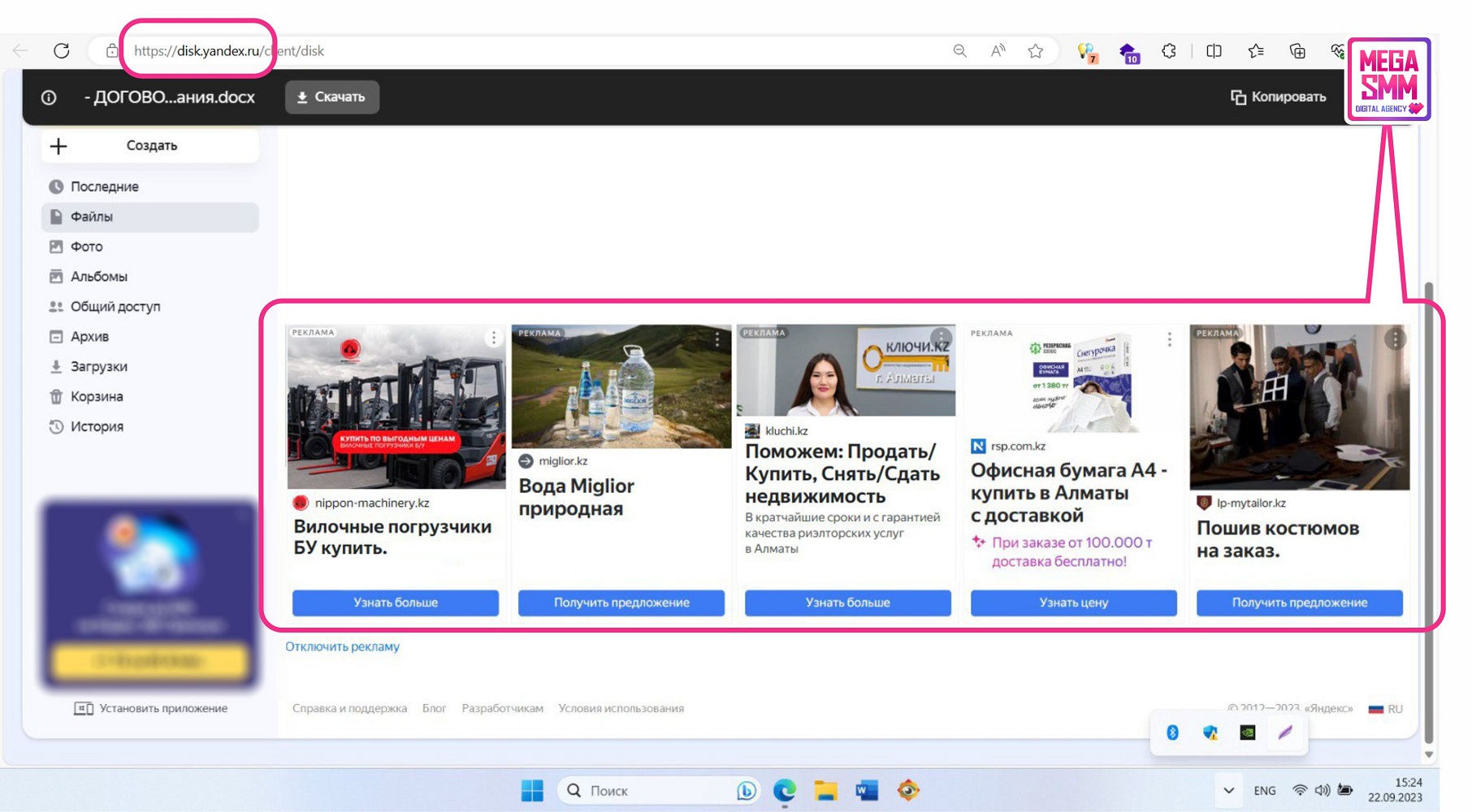
Task: Click Отключить рекламу link
Action: pos(342,647)
